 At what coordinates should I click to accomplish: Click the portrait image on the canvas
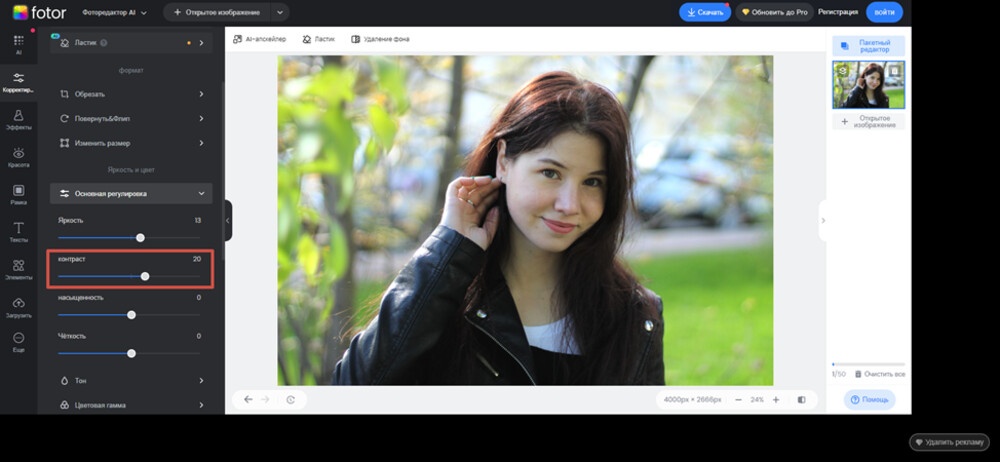point(525,220)
